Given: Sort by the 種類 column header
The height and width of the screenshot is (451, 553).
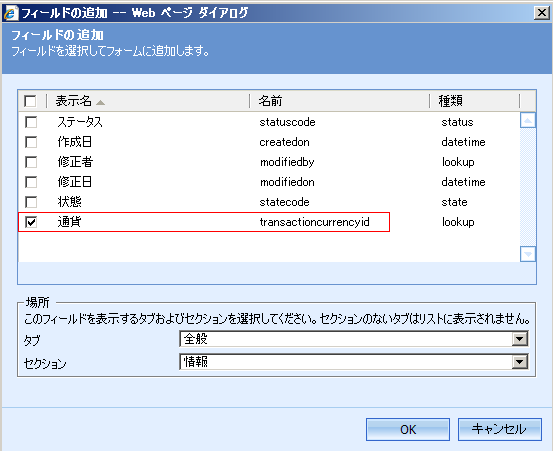Looking at the screenshot, I should click(474, 101).
